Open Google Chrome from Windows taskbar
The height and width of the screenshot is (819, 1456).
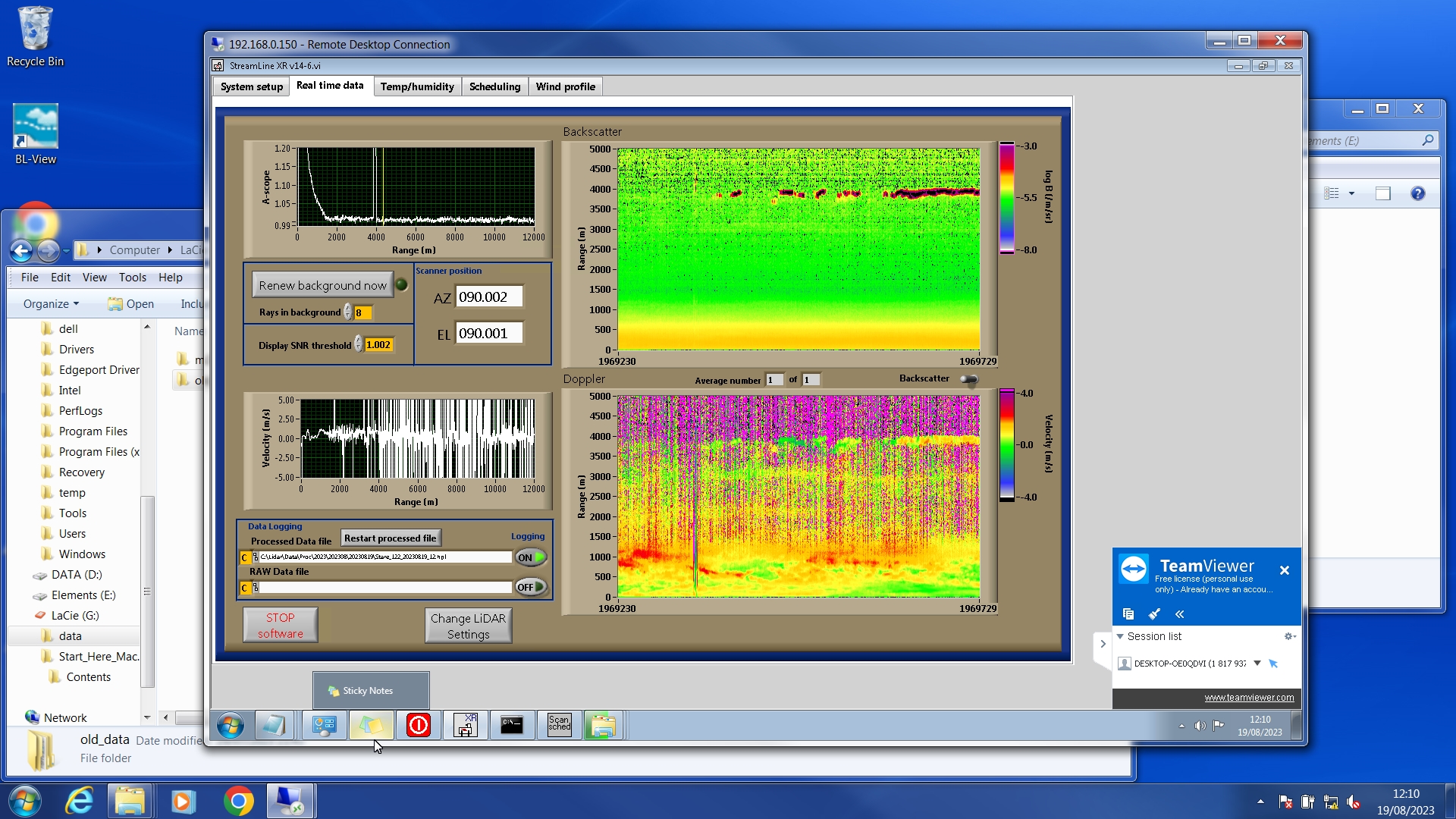click(238, 801)
